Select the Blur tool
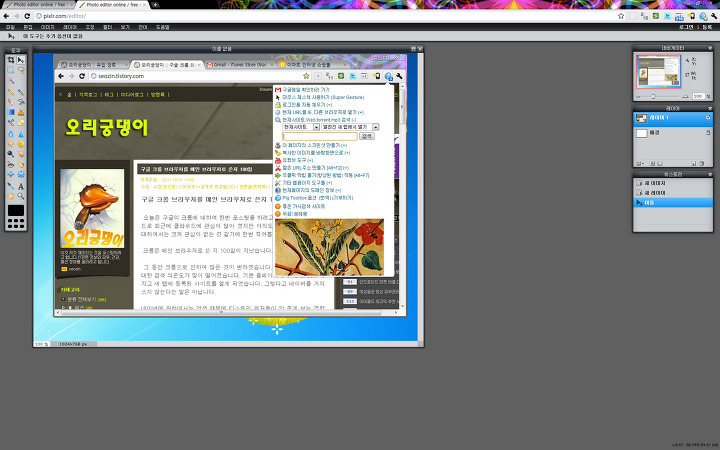720x450 pixels. pos(11,134)
